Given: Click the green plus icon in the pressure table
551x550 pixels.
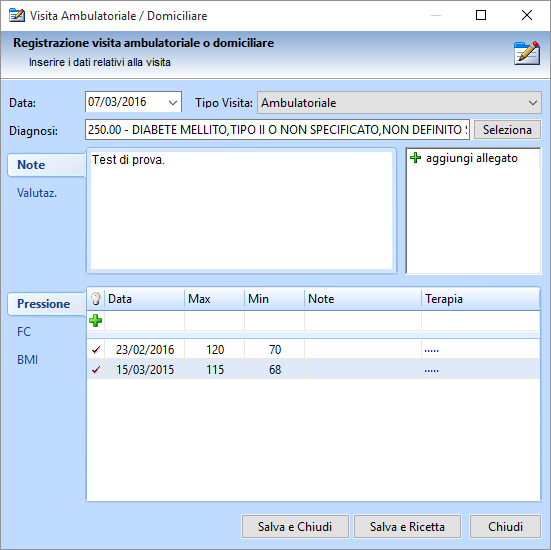Looking at the screenshot, I should 96,321.
